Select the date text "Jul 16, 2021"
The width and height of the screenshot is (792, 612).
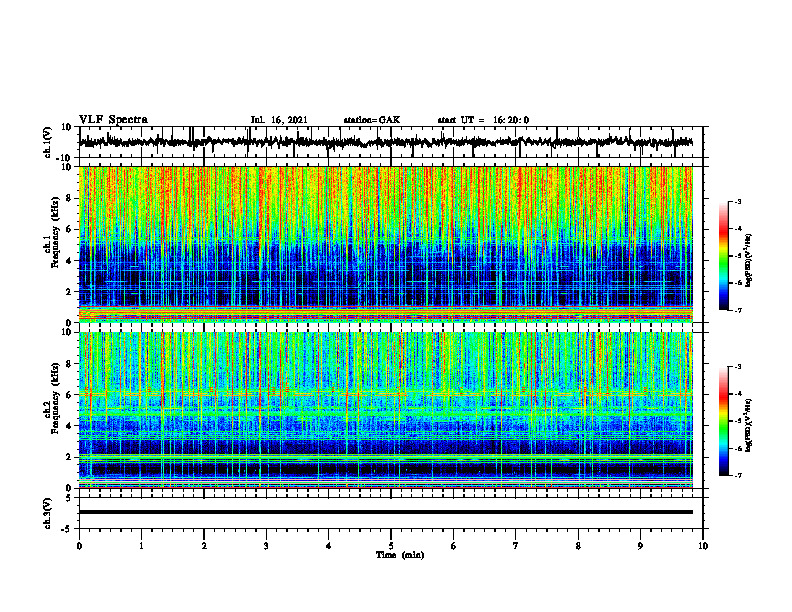[279, 120]
